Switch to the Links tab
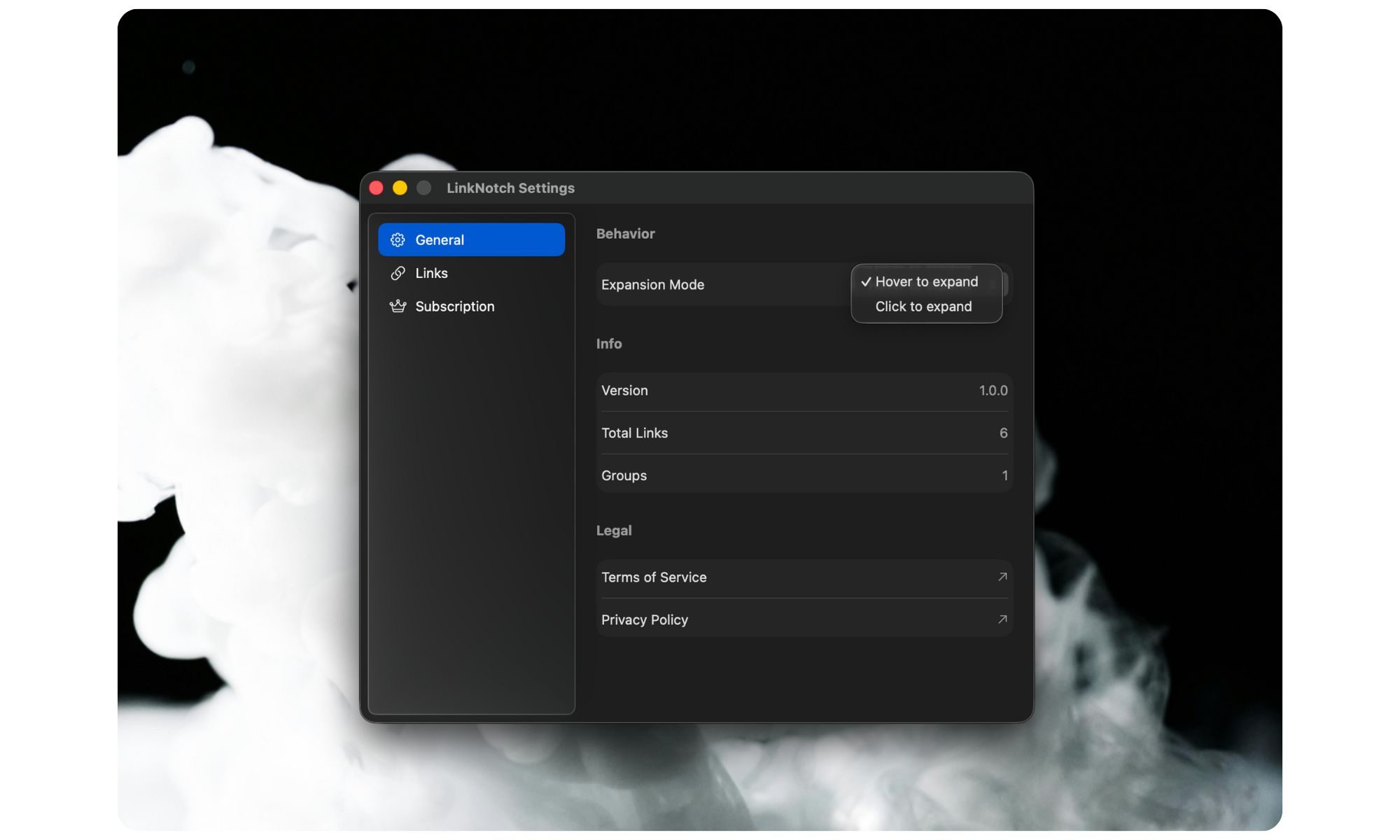1400x840 pixels. [x=430, y=273]
